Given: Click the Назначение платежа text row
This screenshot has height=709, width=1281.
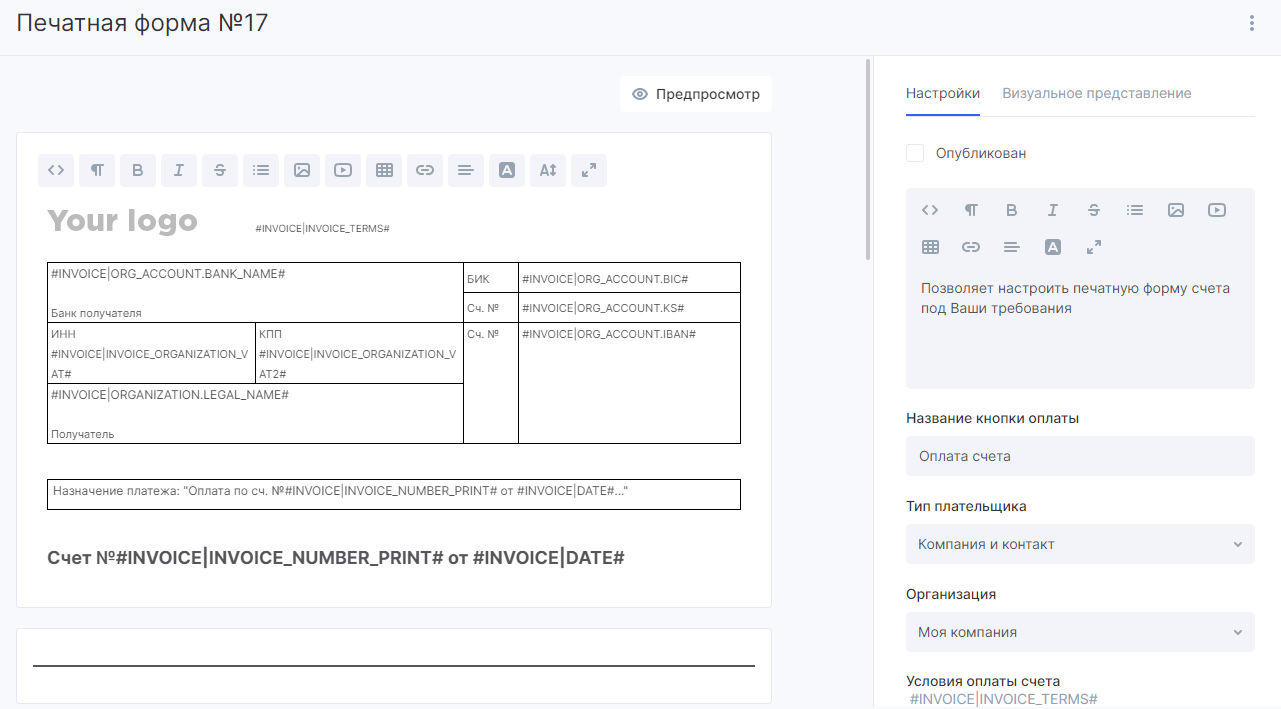Looking at the screenshot, I should pos(394,494).
